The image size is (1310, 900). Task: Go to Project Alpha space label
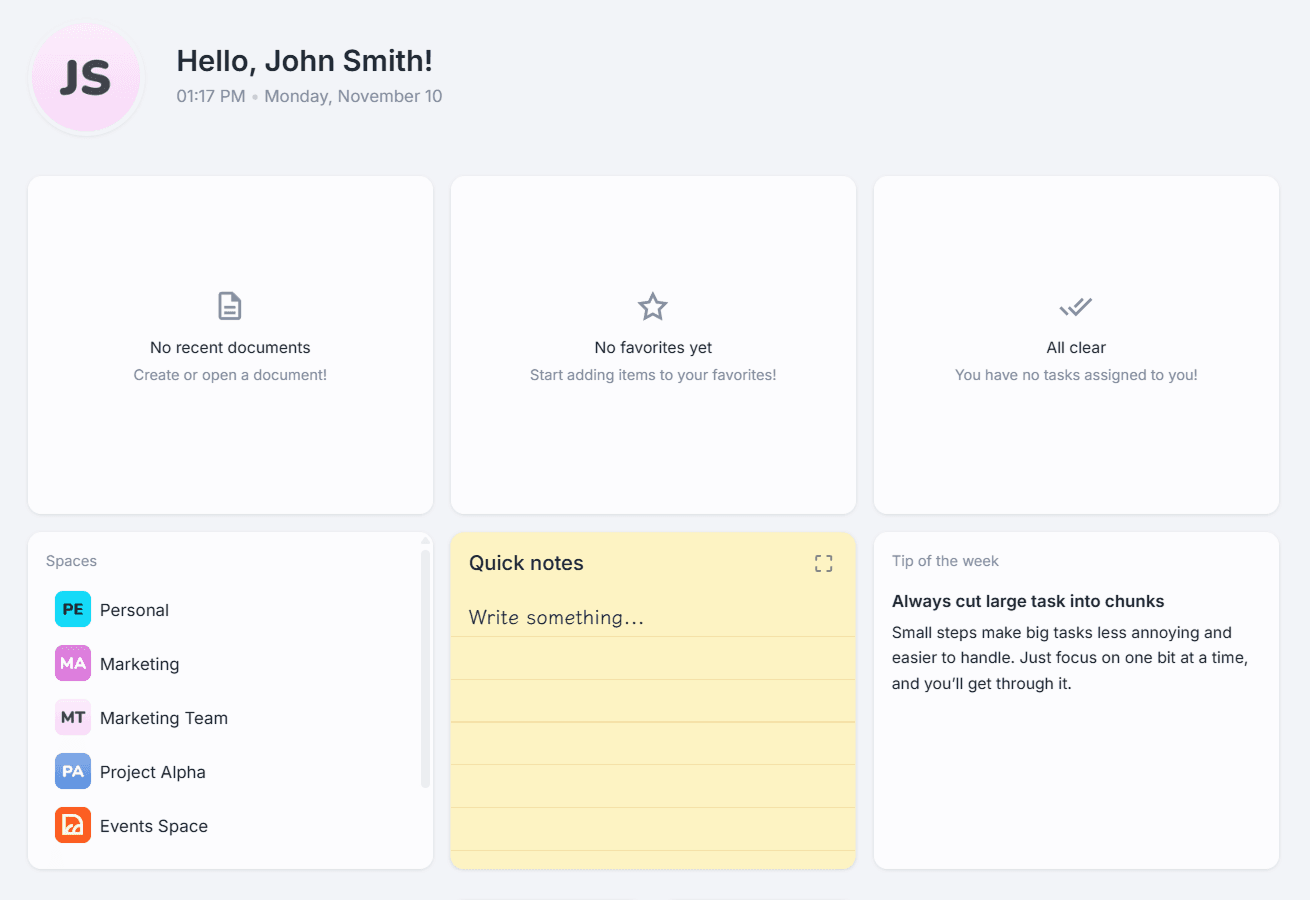click(x=153, y=772)
